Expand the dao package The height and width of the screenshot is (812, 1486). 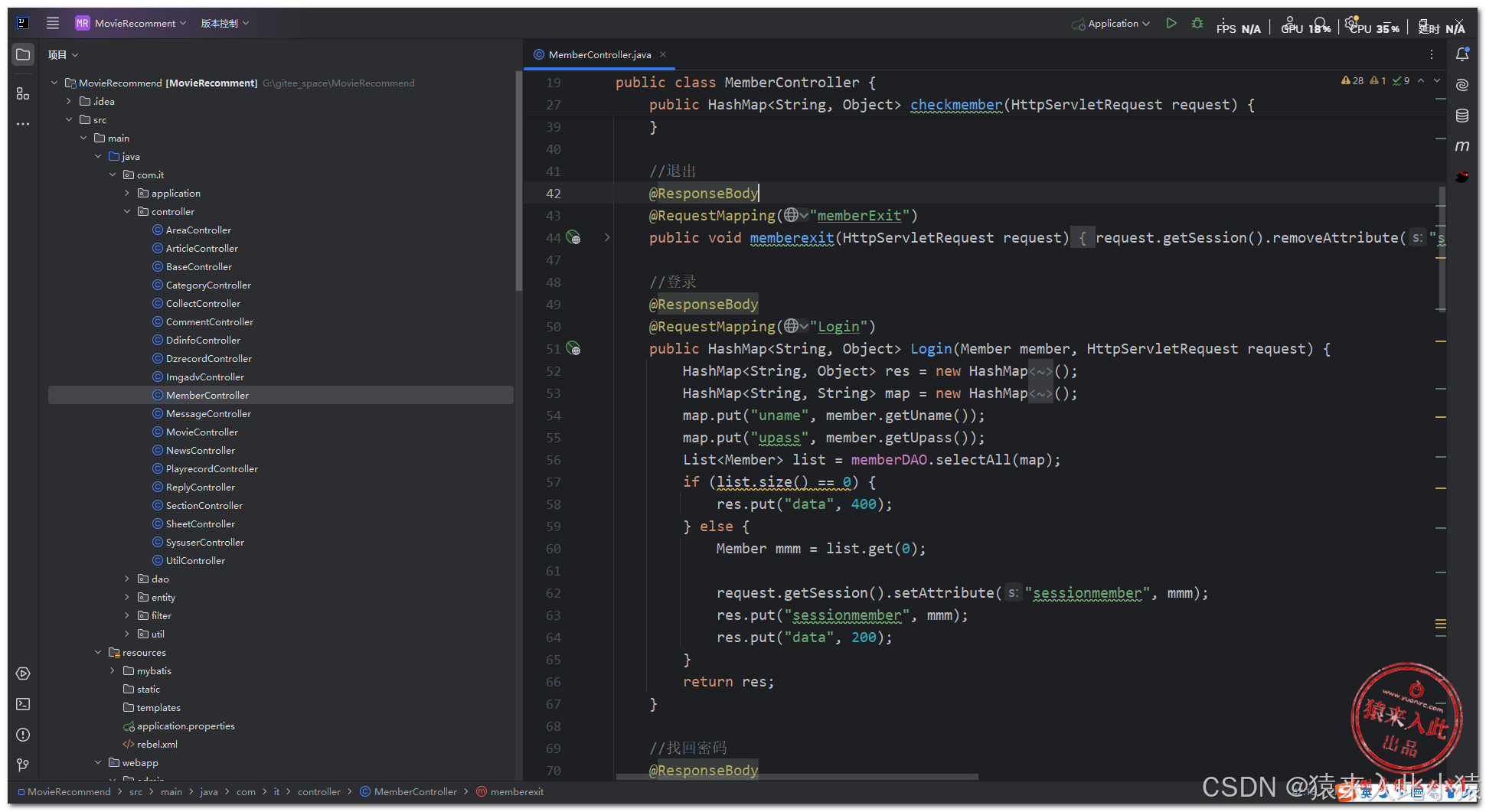[x=127, y=579]
